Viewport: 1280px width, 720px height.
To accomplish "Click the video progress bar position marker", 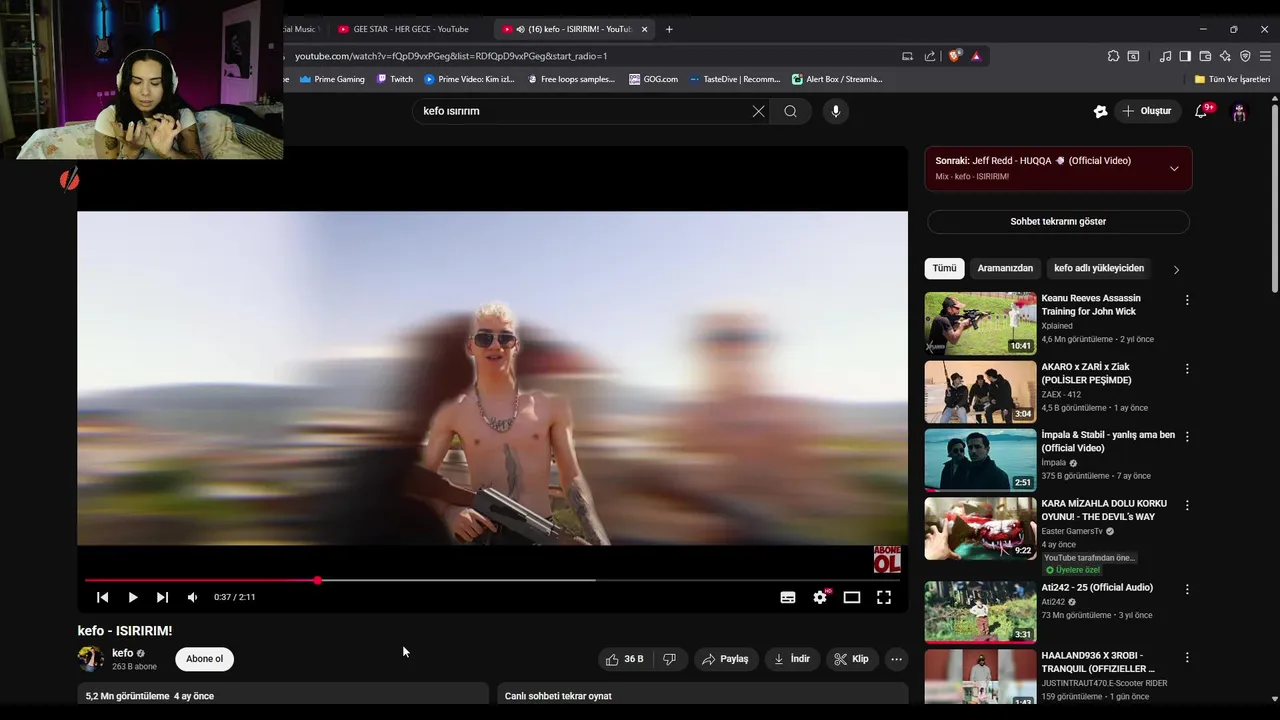I will (x=317, y=580).
